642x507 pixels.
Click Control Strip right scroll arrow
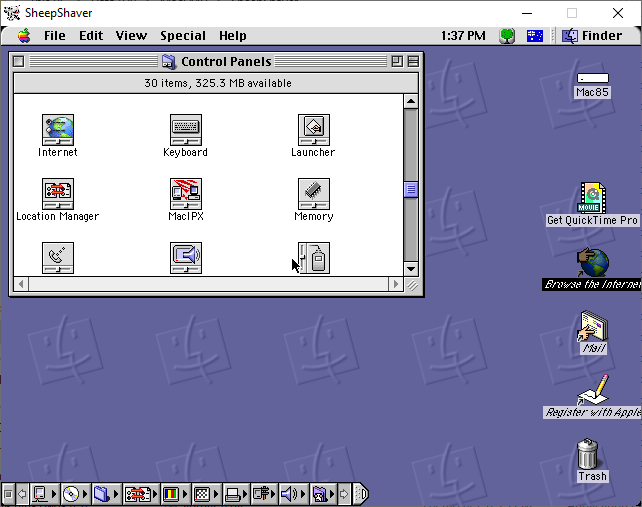pyautogui.click(x=344, y=494)
